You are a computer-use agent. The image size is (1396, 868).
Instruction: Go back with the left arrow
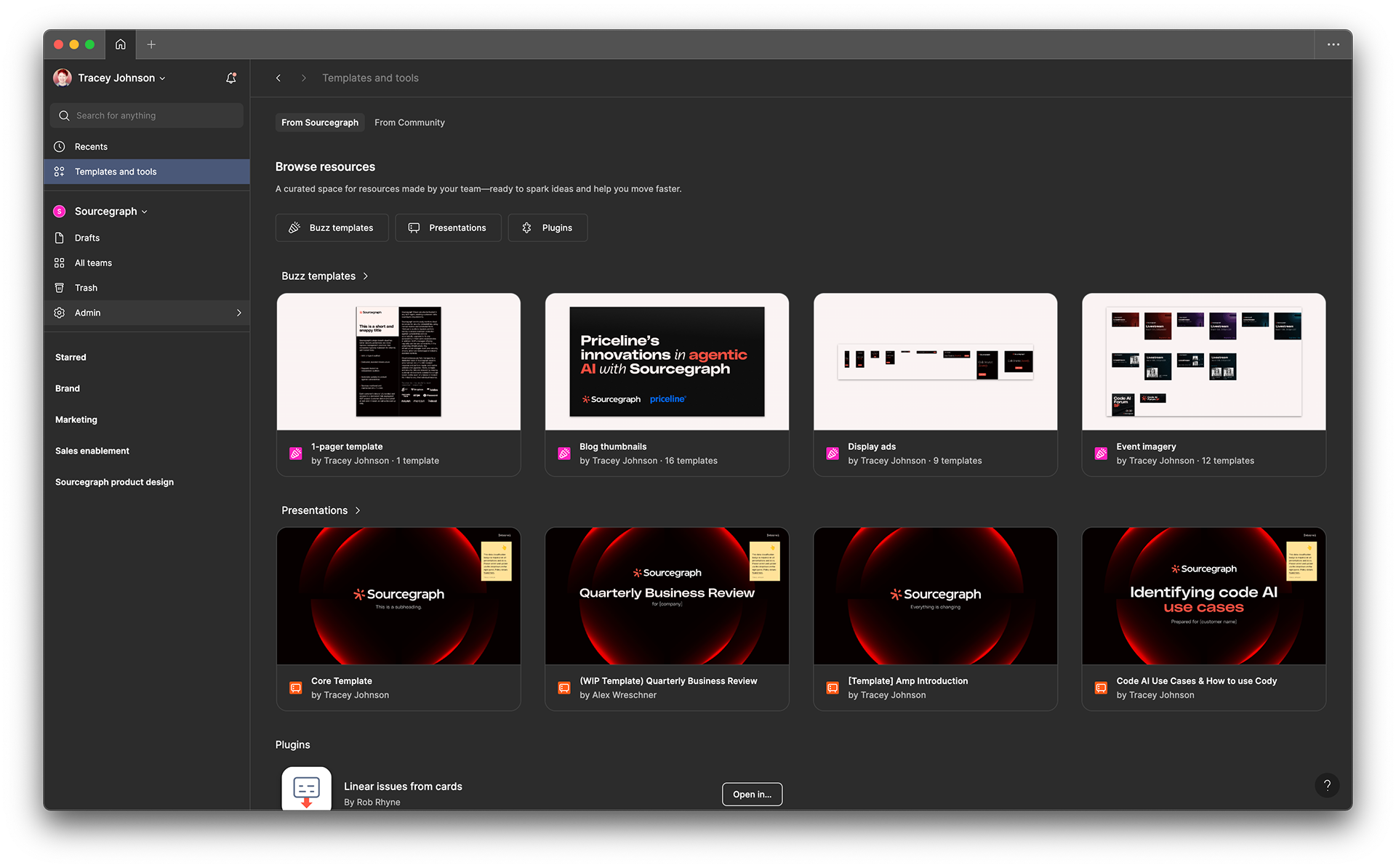(278, 78)
